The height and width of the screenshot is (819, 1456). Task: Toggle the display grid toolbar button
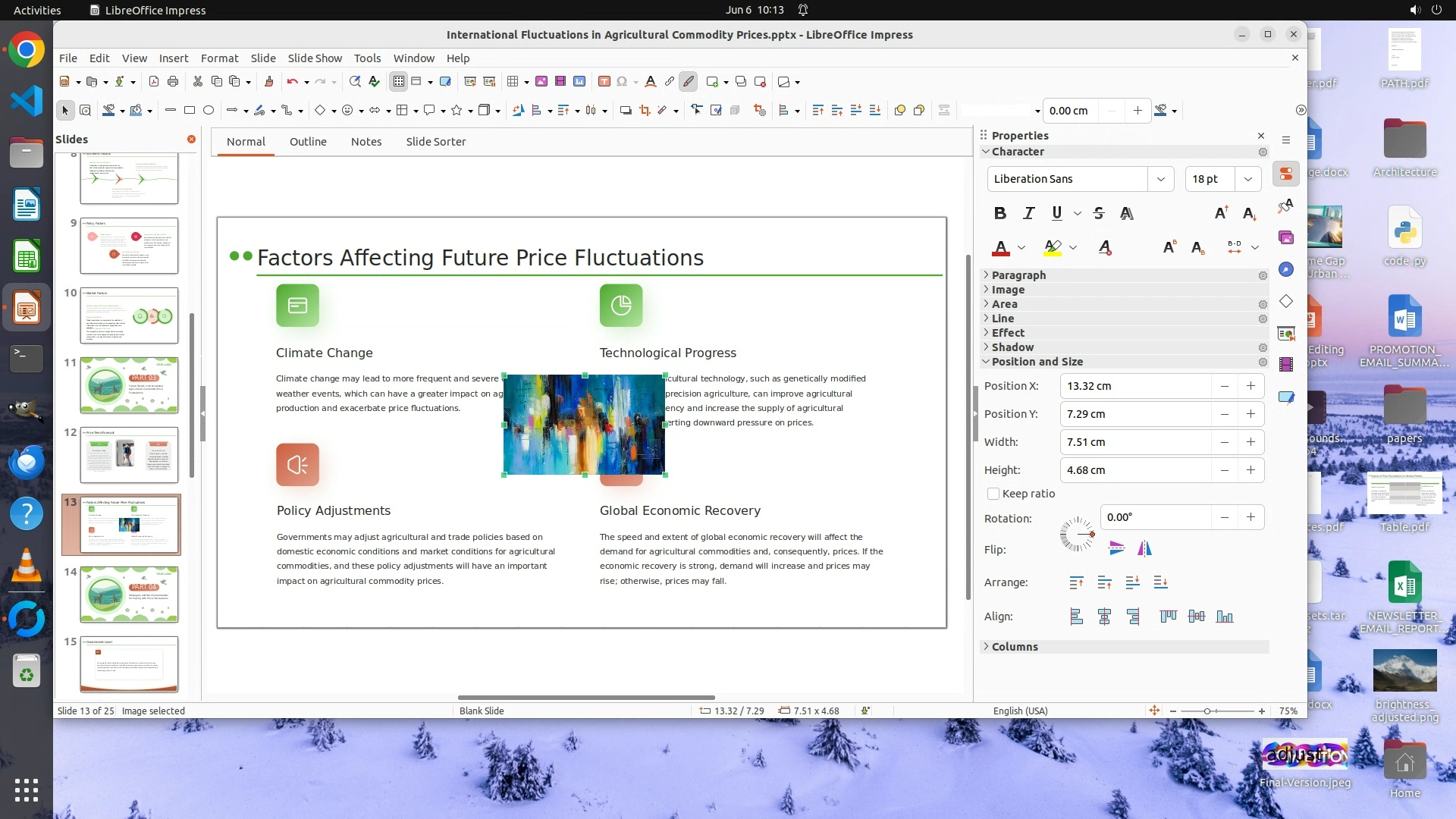pos(398,82)
